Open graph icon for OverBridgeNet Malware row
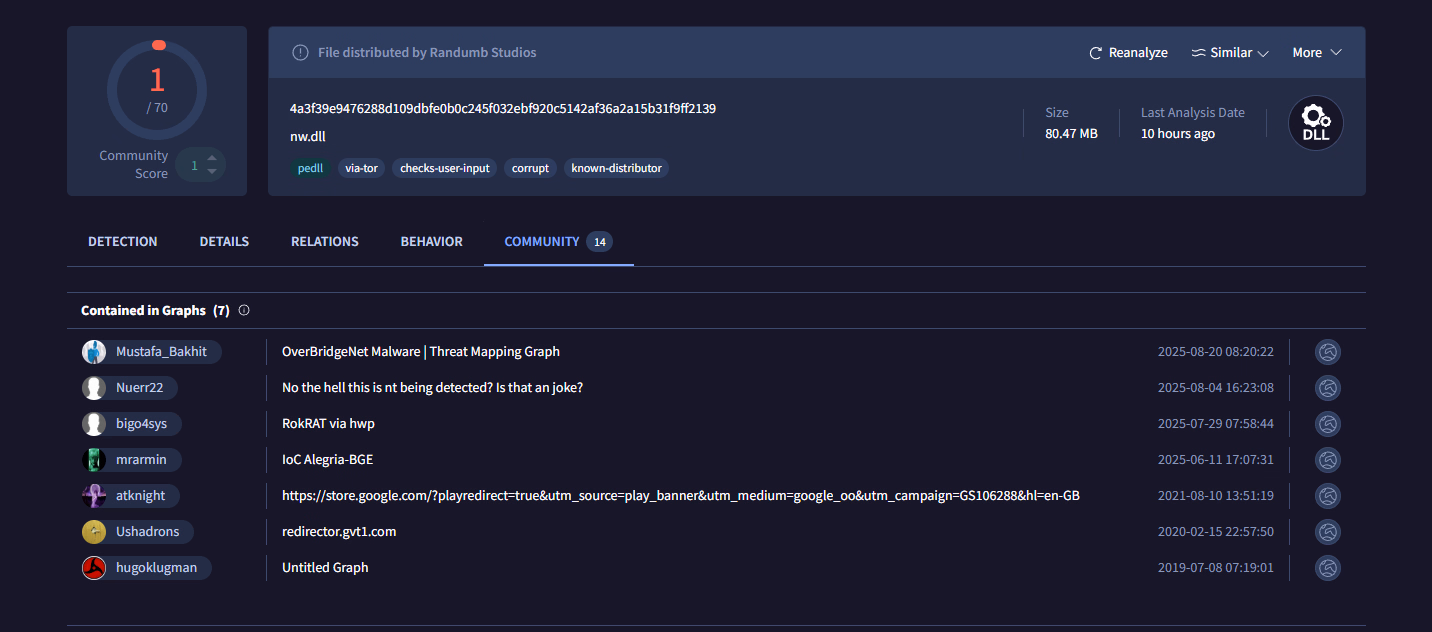Screen dimensions: 1432x632 coord(1327,352)
